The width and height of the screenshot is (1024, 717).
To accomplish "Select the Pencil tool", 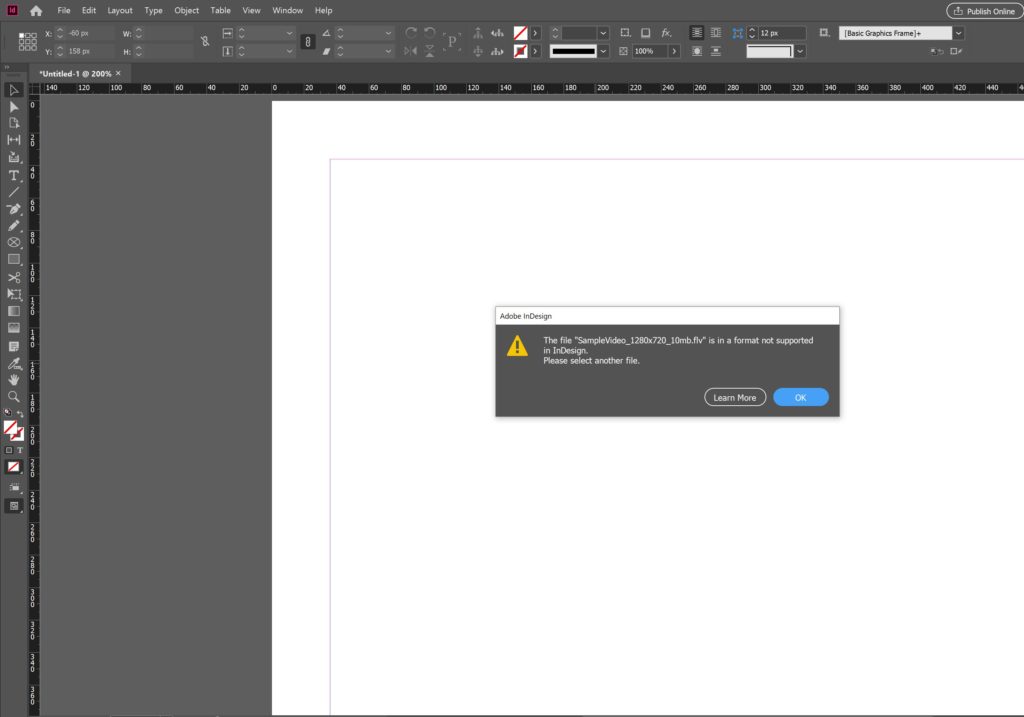I will pos(14,225).
